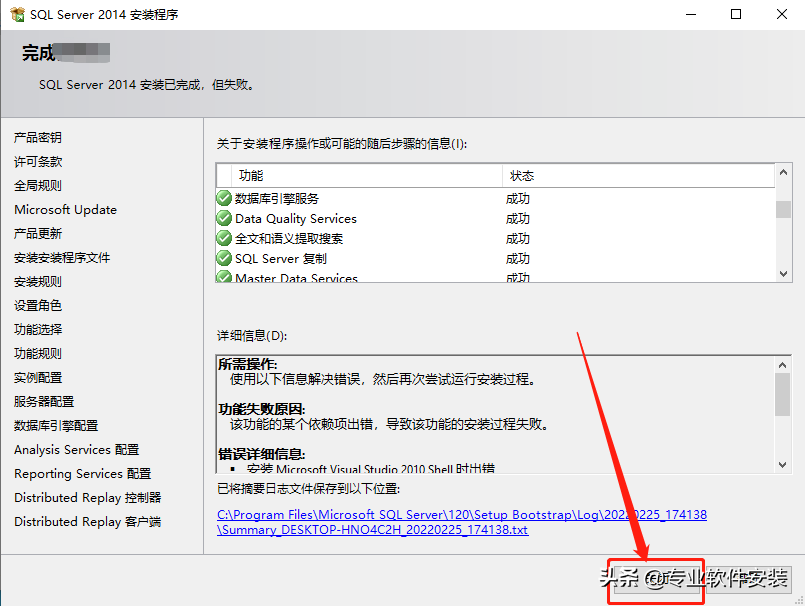Click the 全文和语义提取搜索 feature row
Image resolution: width=805 pixels, height=606 pixels.
pos(495,238)
